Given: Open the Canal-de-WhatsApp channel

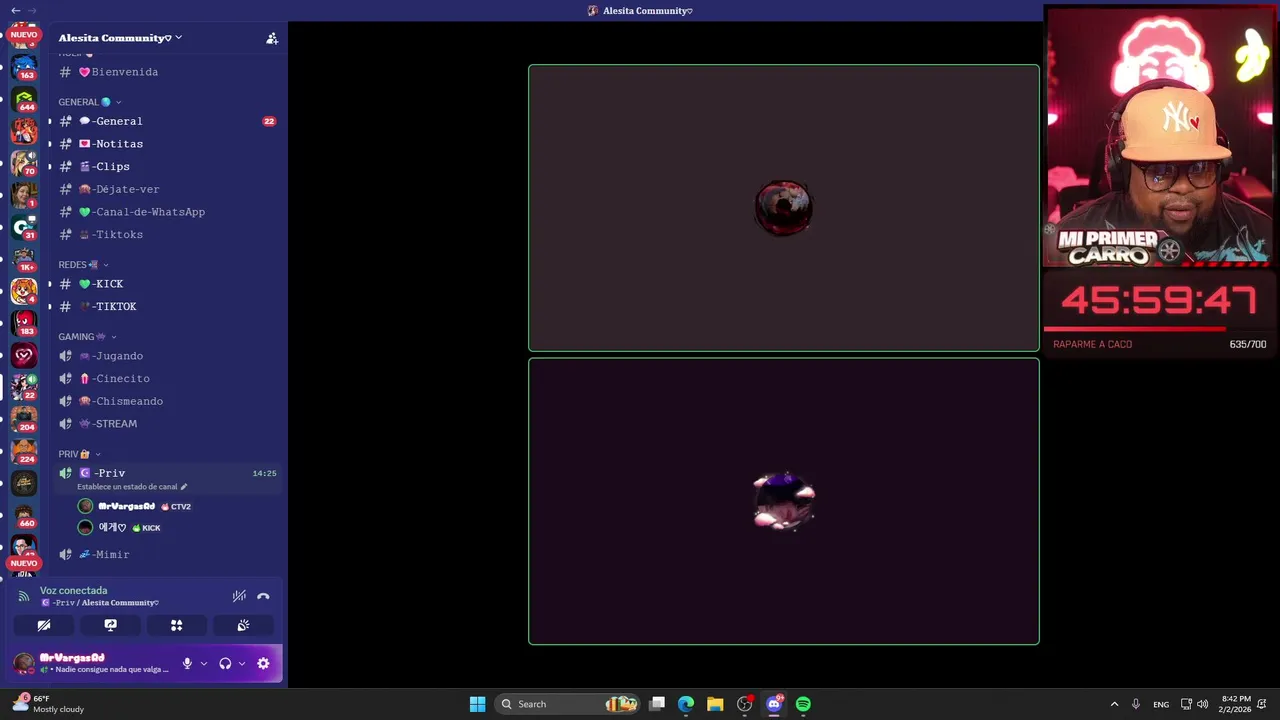Looking at the screenshot, I should tap(167, 212).
